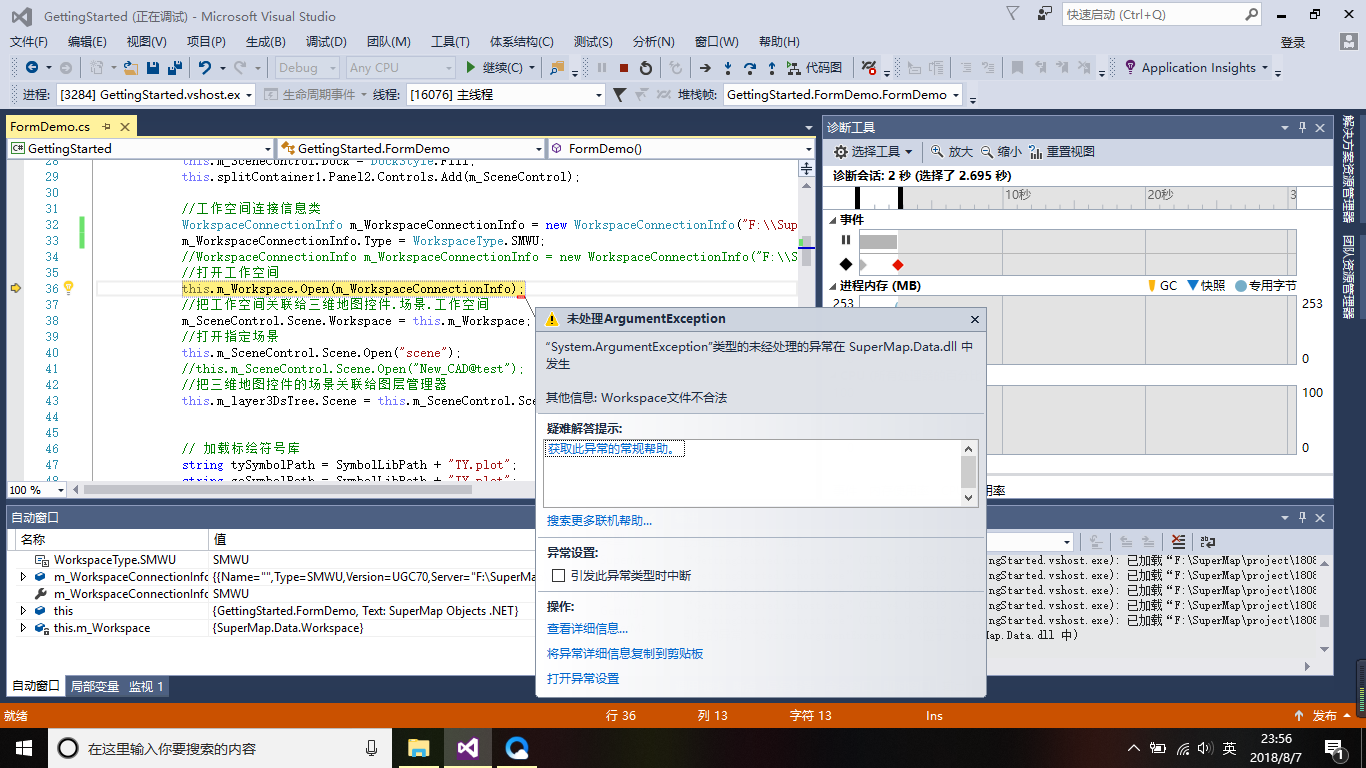Click the open file folder icon
The image size is (1366, 768).
[130, 68]
